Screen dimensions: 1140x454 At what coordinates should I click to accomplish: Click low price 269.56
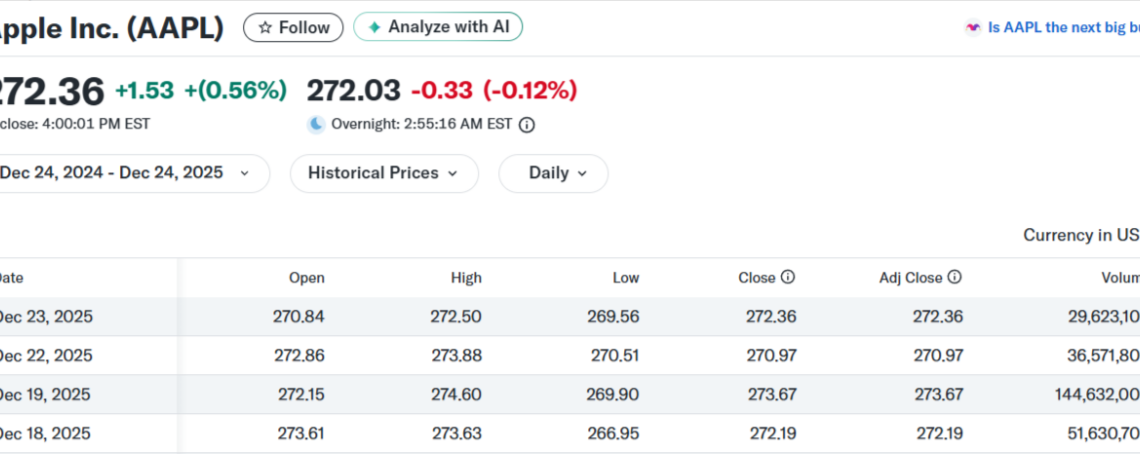[614, 316]
